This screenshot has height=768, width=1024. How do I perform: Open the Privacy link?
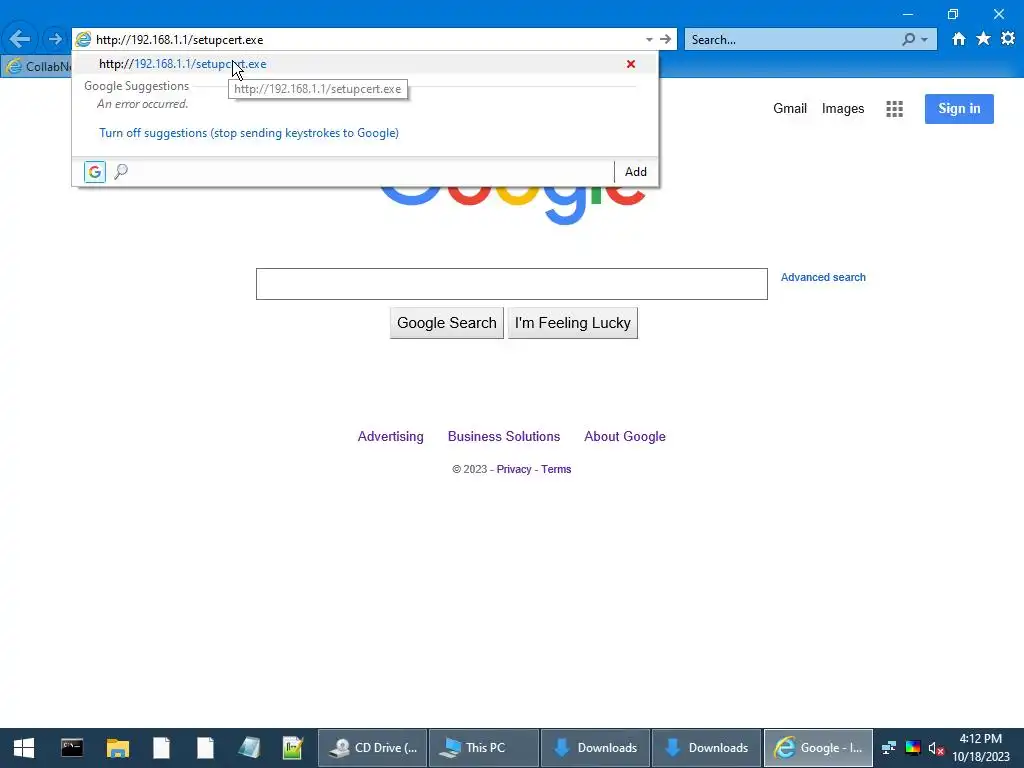[x=514, y=469]
